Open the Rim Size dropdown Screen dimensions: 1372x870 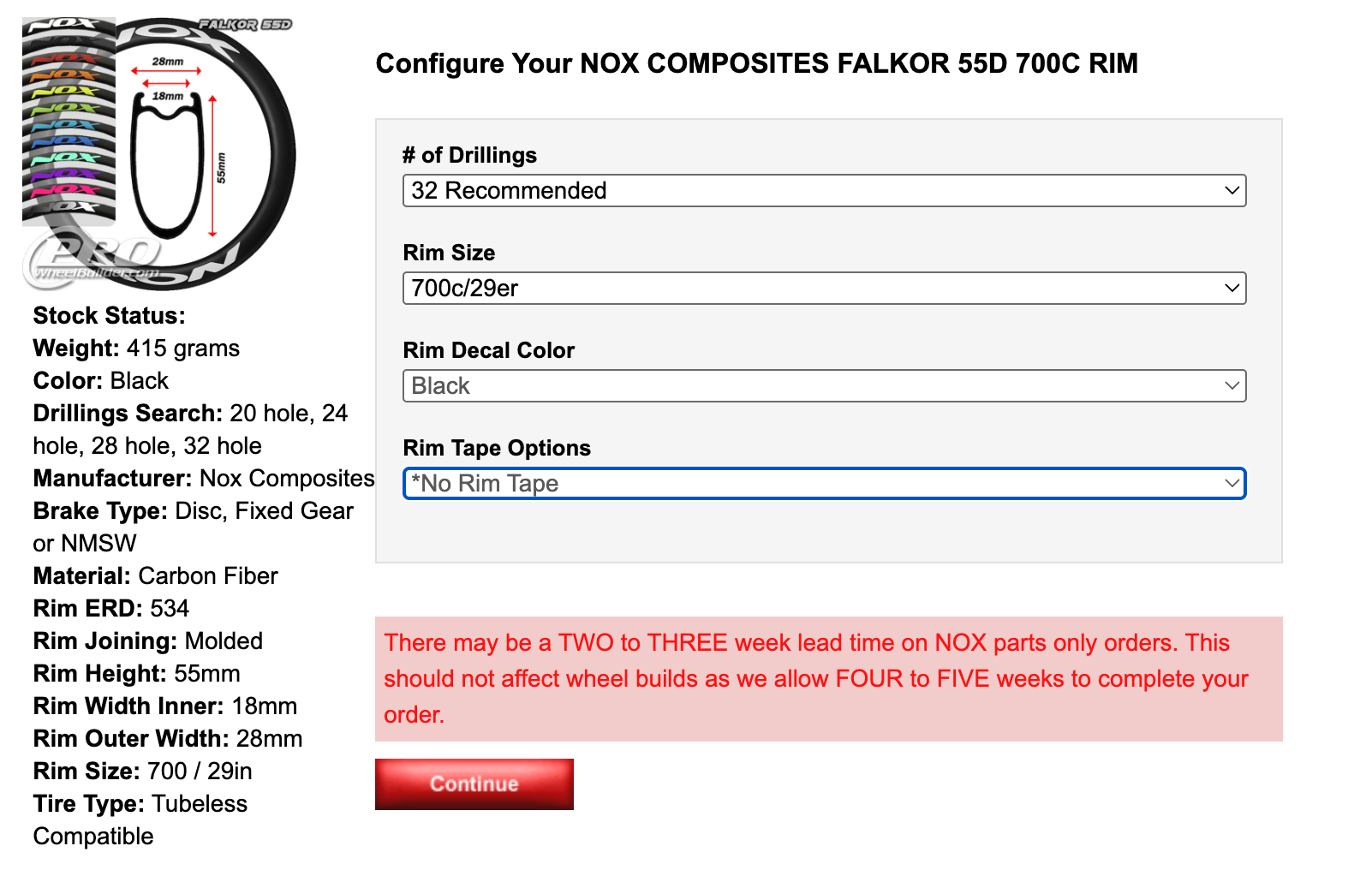824,288
